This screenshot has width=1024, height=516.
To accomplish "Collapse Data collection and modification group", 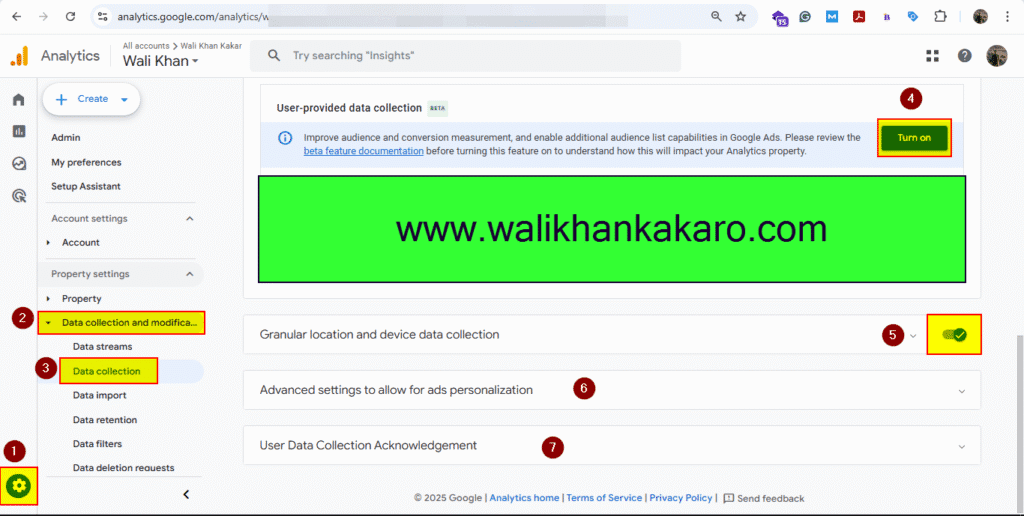I will tap(48, 323).
